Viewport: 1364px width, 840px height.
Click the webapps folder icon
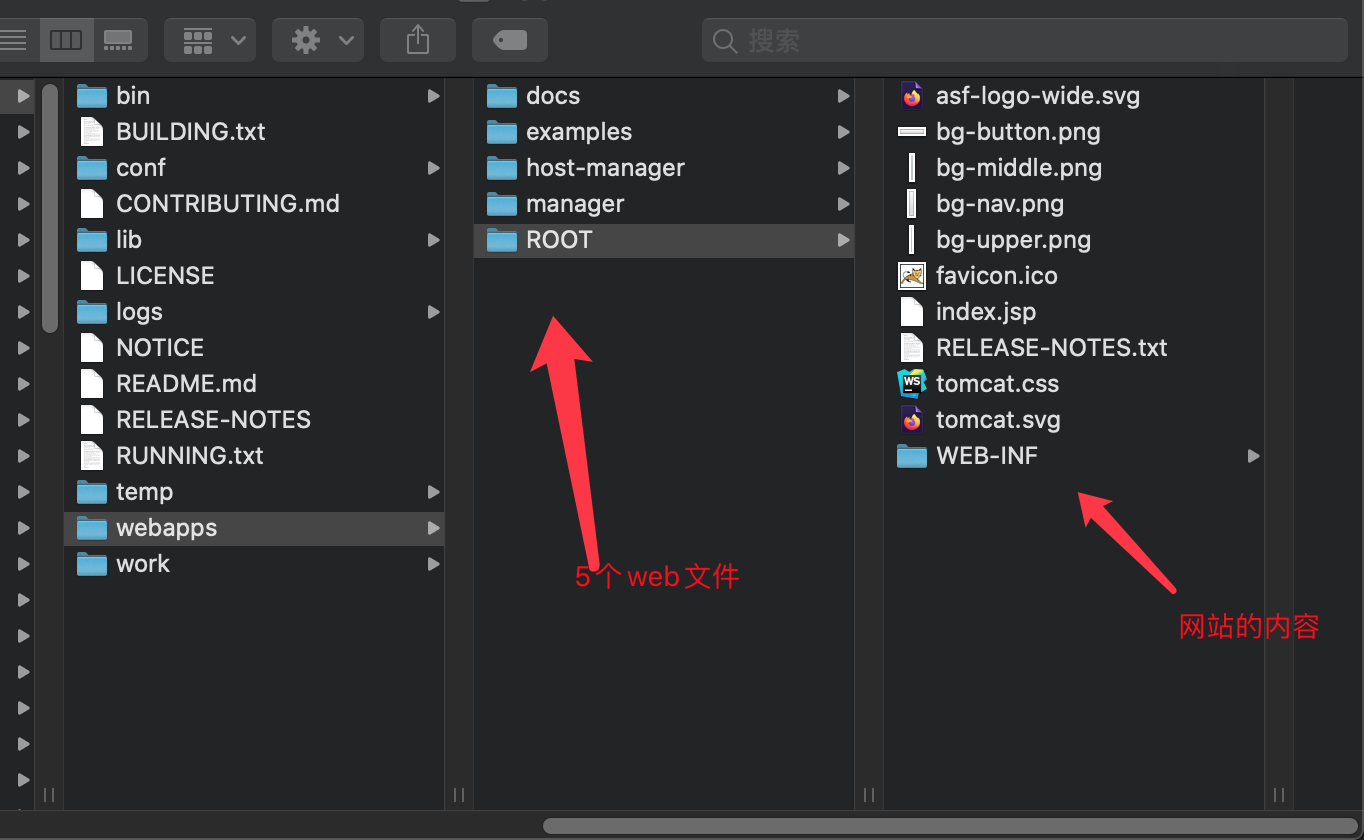92,528
